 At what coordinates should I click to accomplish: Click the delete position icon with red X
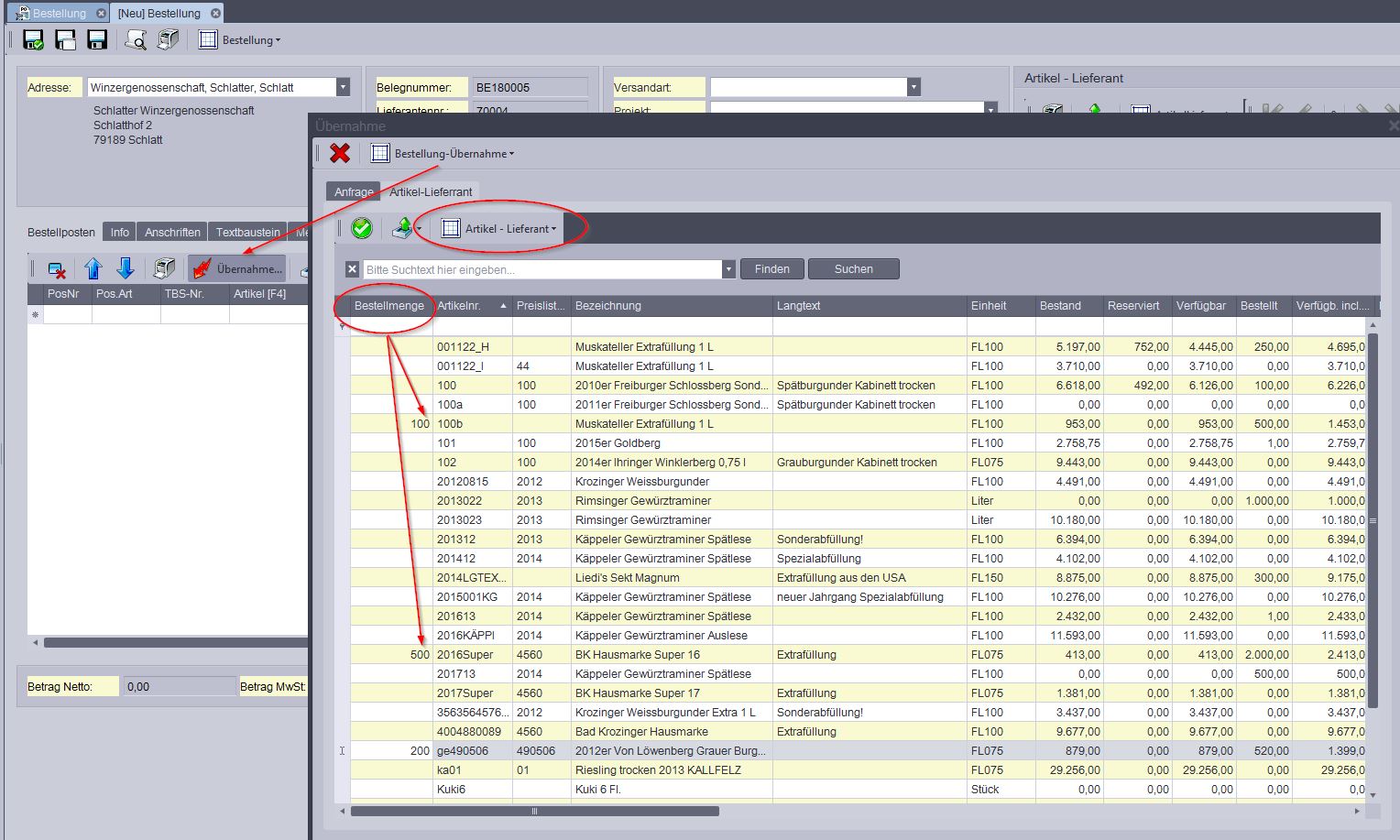coord(57,269)
